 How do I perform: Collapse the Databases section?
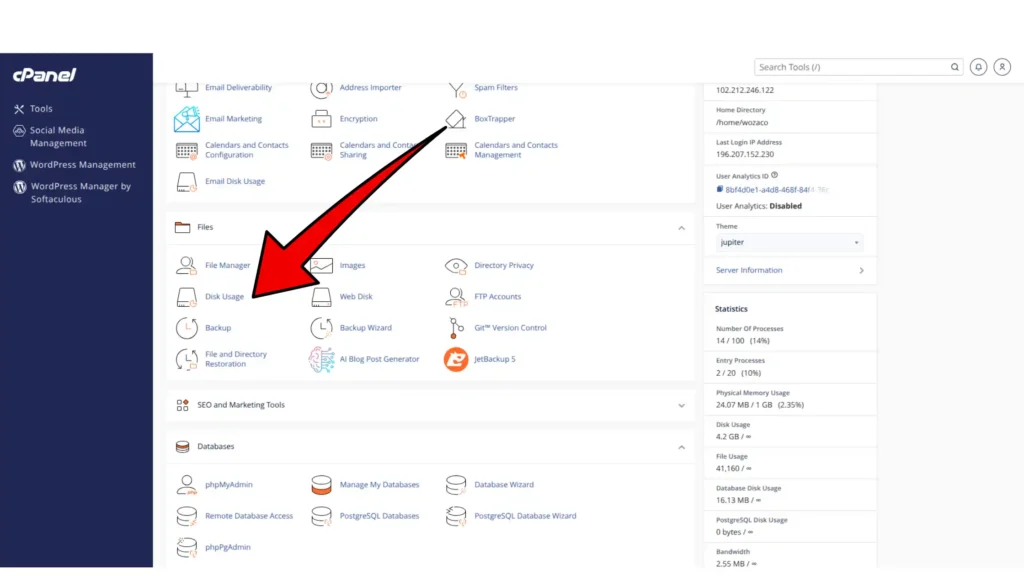(x=681, y=447)
